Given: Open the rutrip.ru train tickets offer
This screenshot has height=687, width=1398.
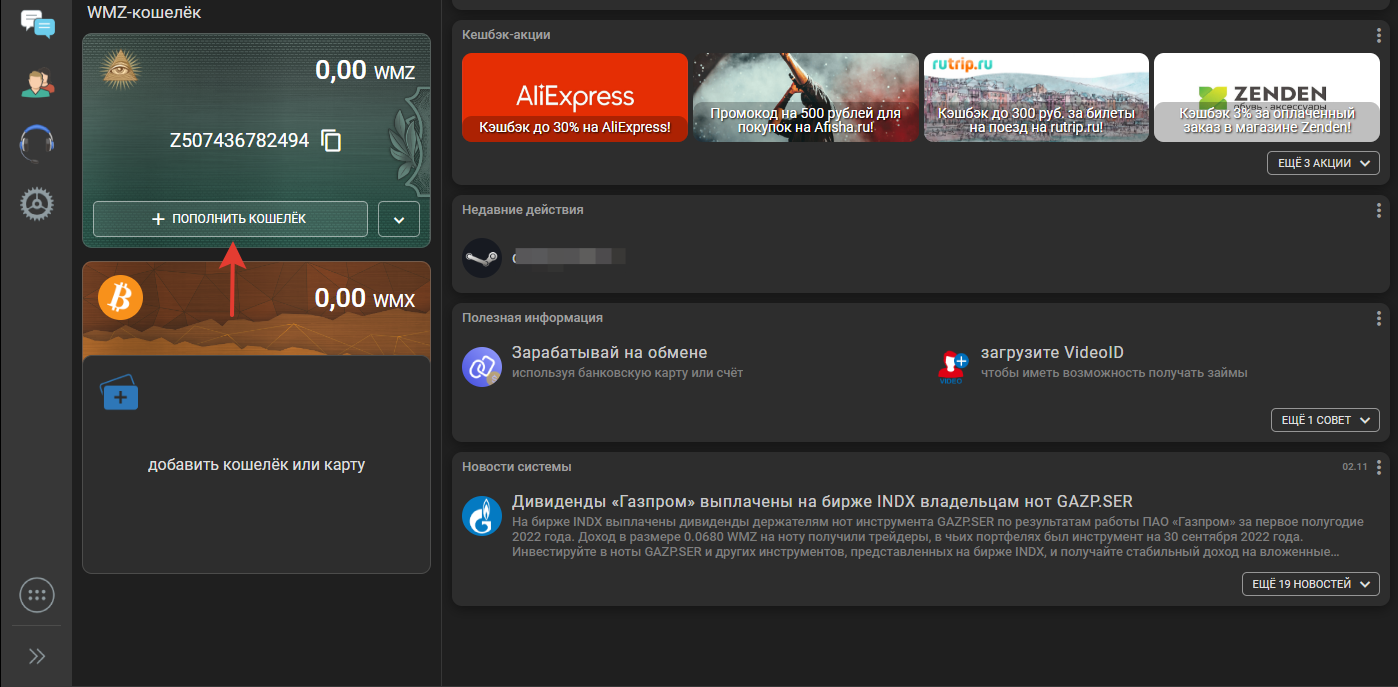Looking at the screenshot, I should [1036, 97].
